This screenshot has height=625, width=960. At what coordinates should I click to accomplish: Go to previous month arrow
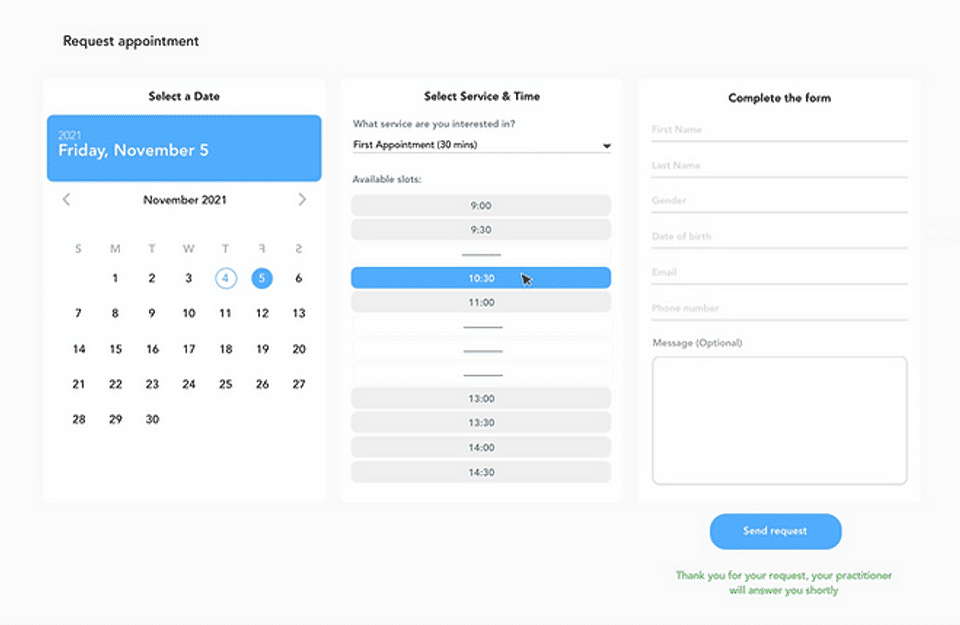tap(66, 200)
